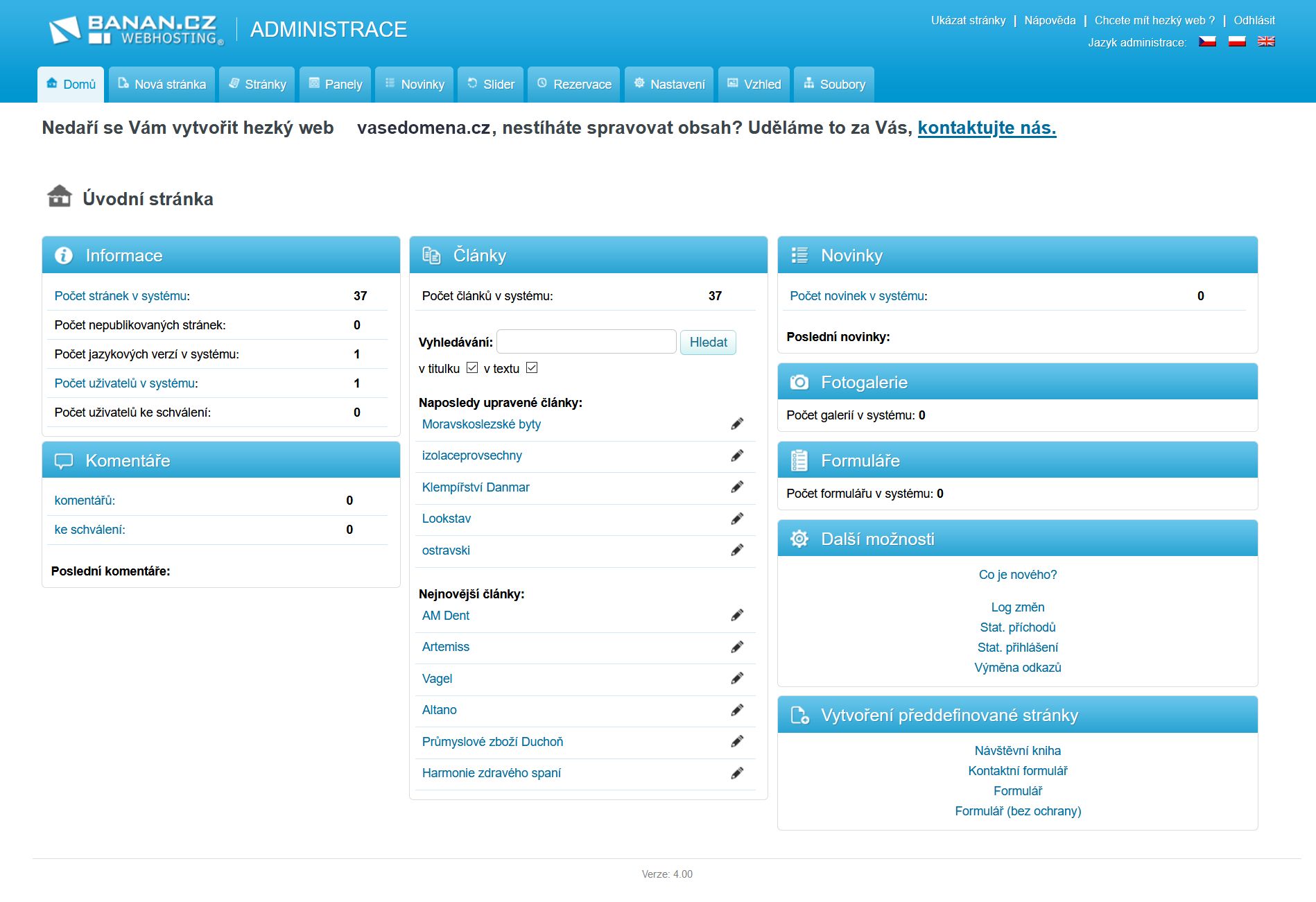Select the Polish flag language icon
The width and height of the screenshot is (1316, 902).
coord(1237,42)
